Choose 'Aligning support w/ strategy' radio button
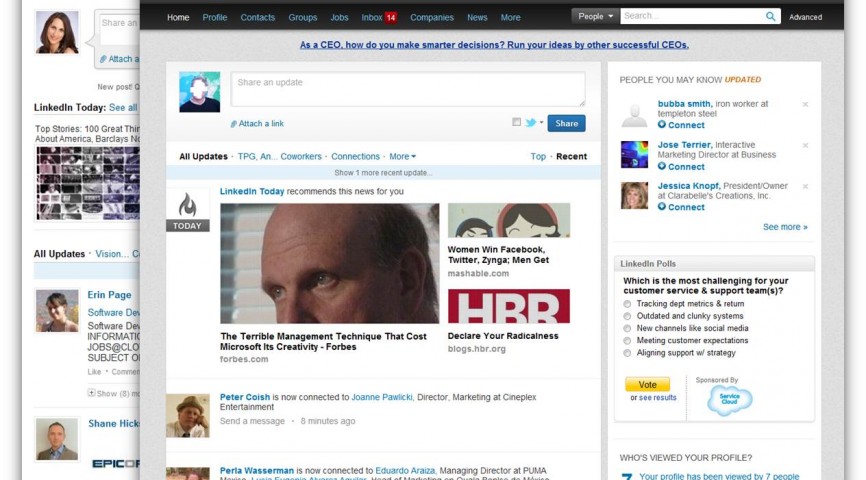The width and height of the screenshot is (866, 480). click(628, 353)
